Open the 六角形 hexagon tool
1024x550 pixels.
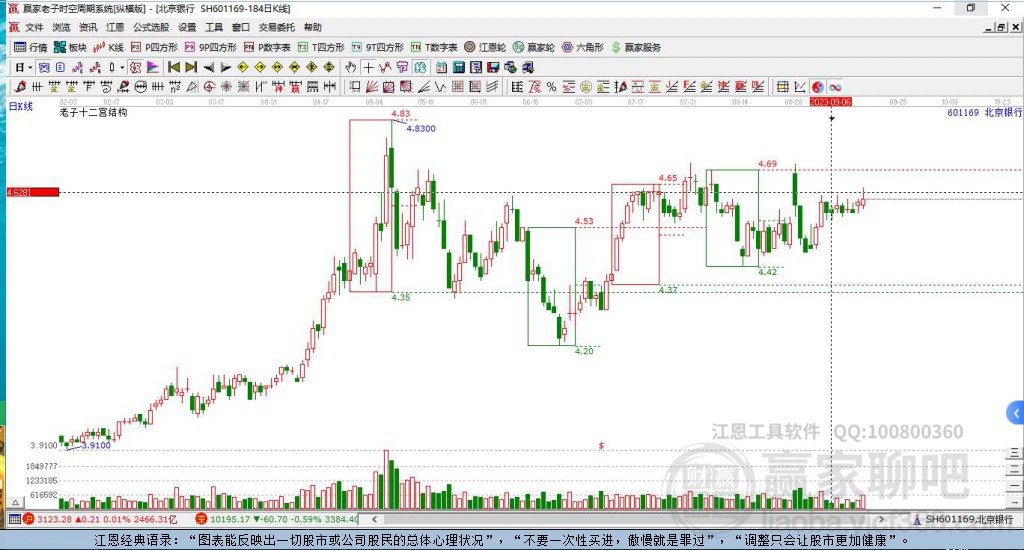coord(583,47)
